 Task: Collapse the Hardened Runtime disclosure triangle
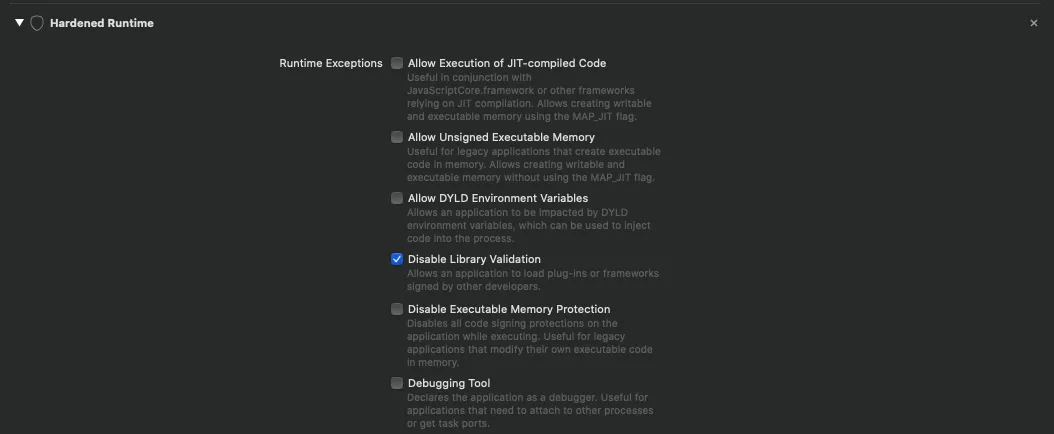[x=19, y=22]
